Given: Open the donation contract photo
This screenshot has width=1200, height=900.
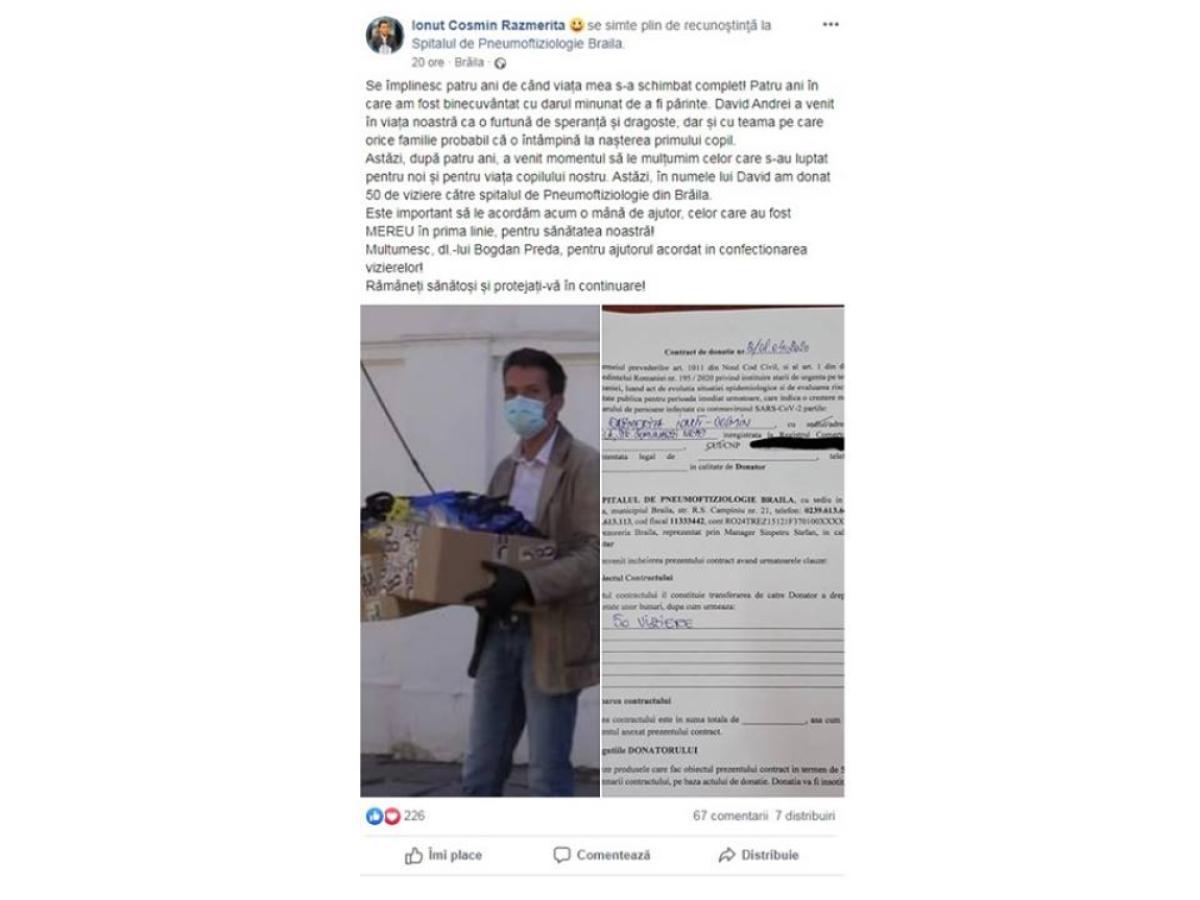Looking at the screenshot, I should pyautogui.click(x=722, y=551).
